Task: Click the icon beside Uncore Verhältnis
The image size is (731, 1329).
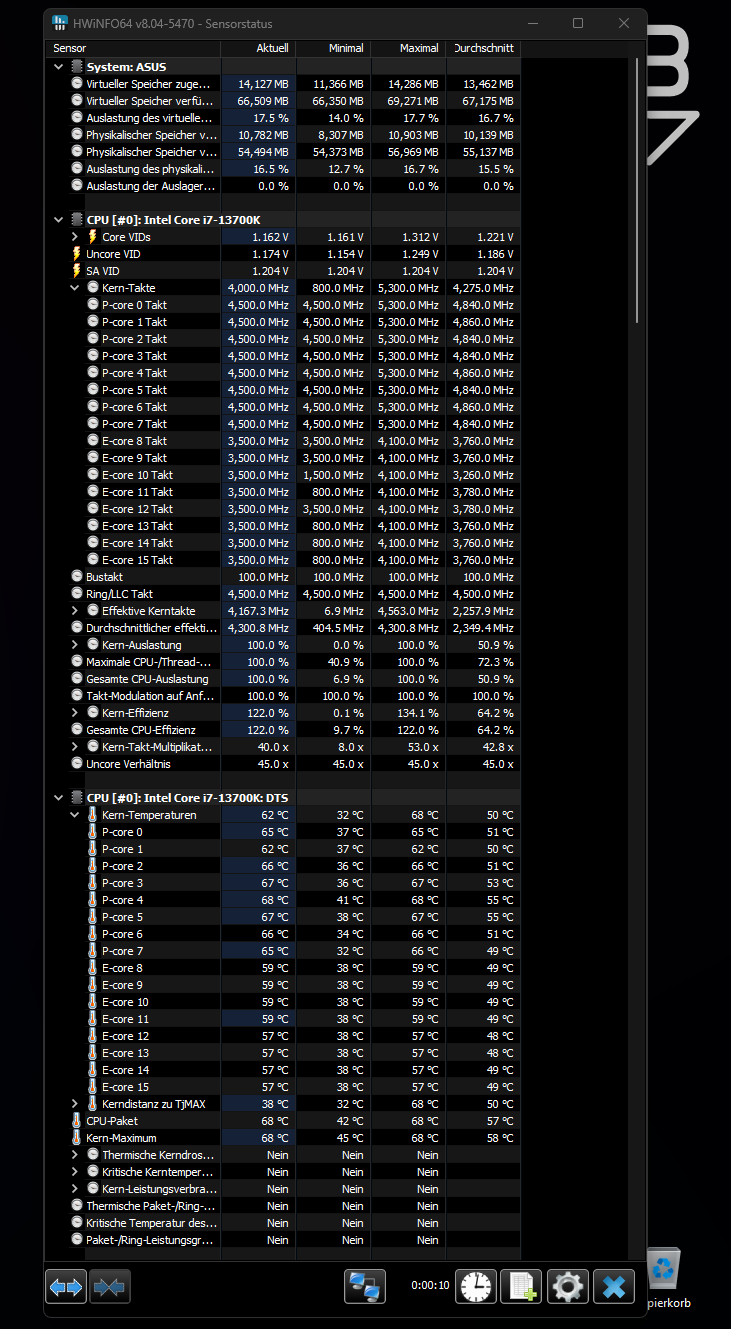Action: (77, 764)
